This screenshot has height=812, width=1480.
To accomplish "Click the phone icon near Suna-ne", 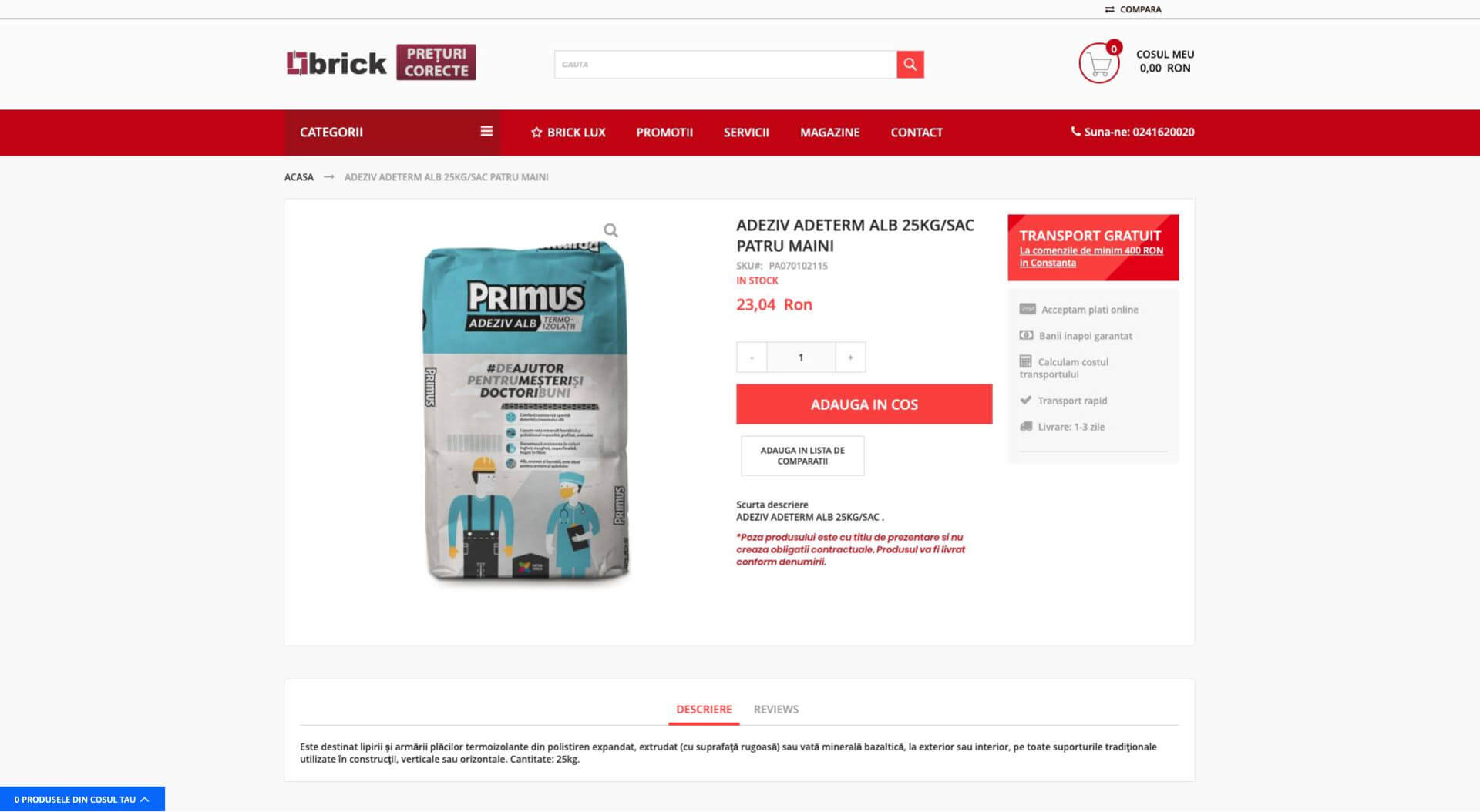I will click(x=1075, y=132).
